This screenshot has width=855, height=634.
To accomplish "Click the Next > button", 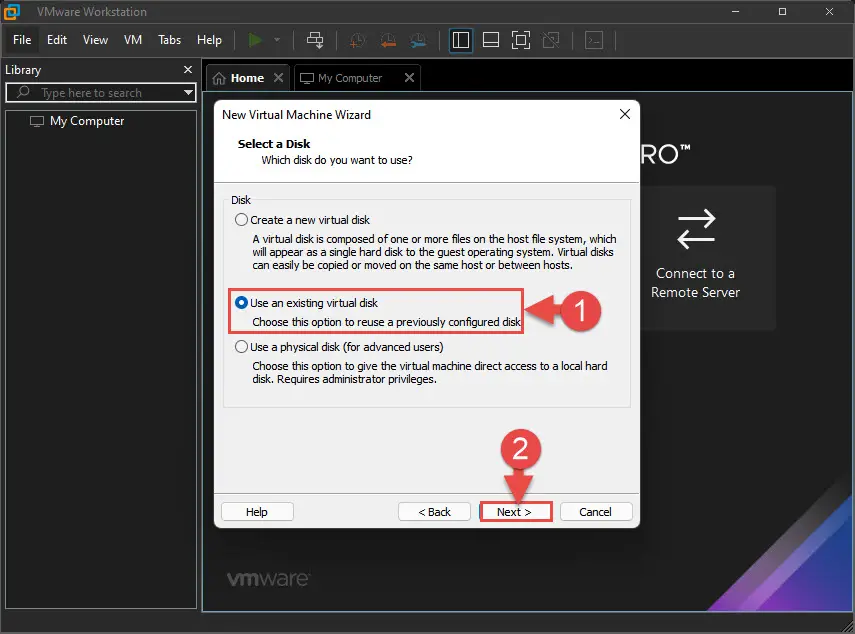I will pos(514,512).
